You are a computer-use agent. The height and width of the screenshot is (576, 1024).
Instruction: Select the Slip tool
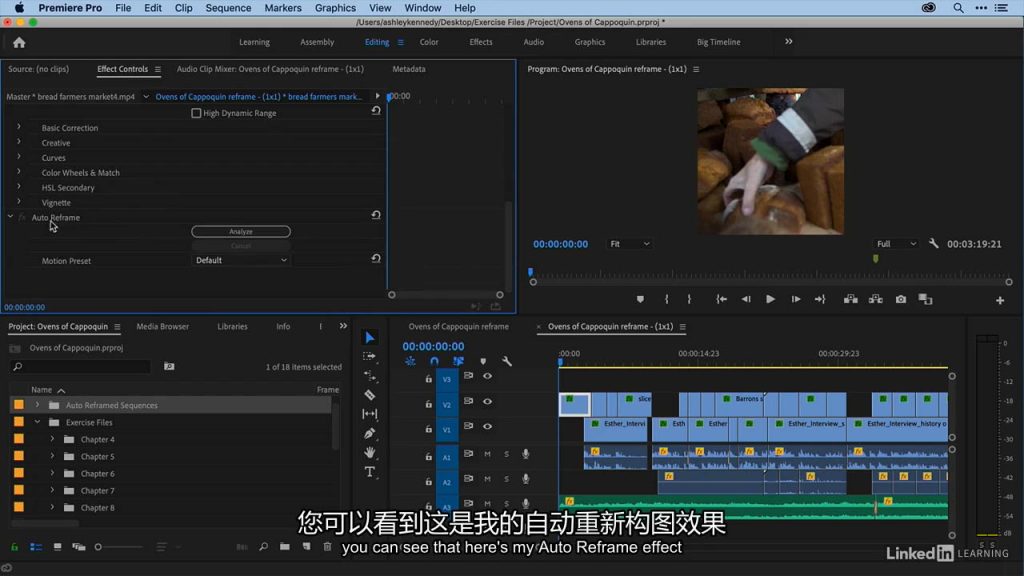coord(370,414)
